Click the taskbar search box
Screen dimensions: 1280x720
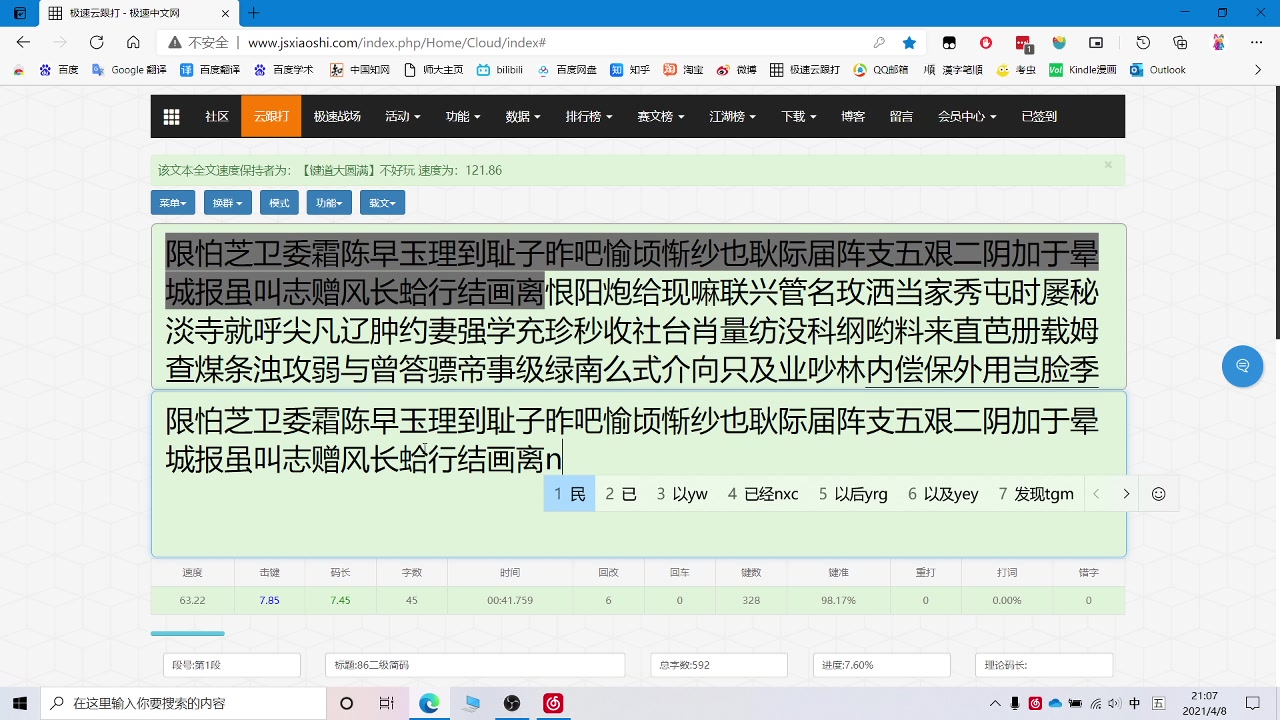183,703
